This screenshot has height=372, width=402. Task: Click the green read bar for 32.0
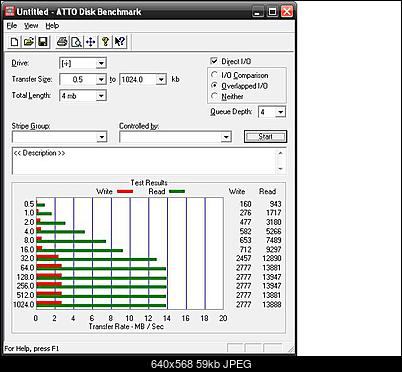96,259
